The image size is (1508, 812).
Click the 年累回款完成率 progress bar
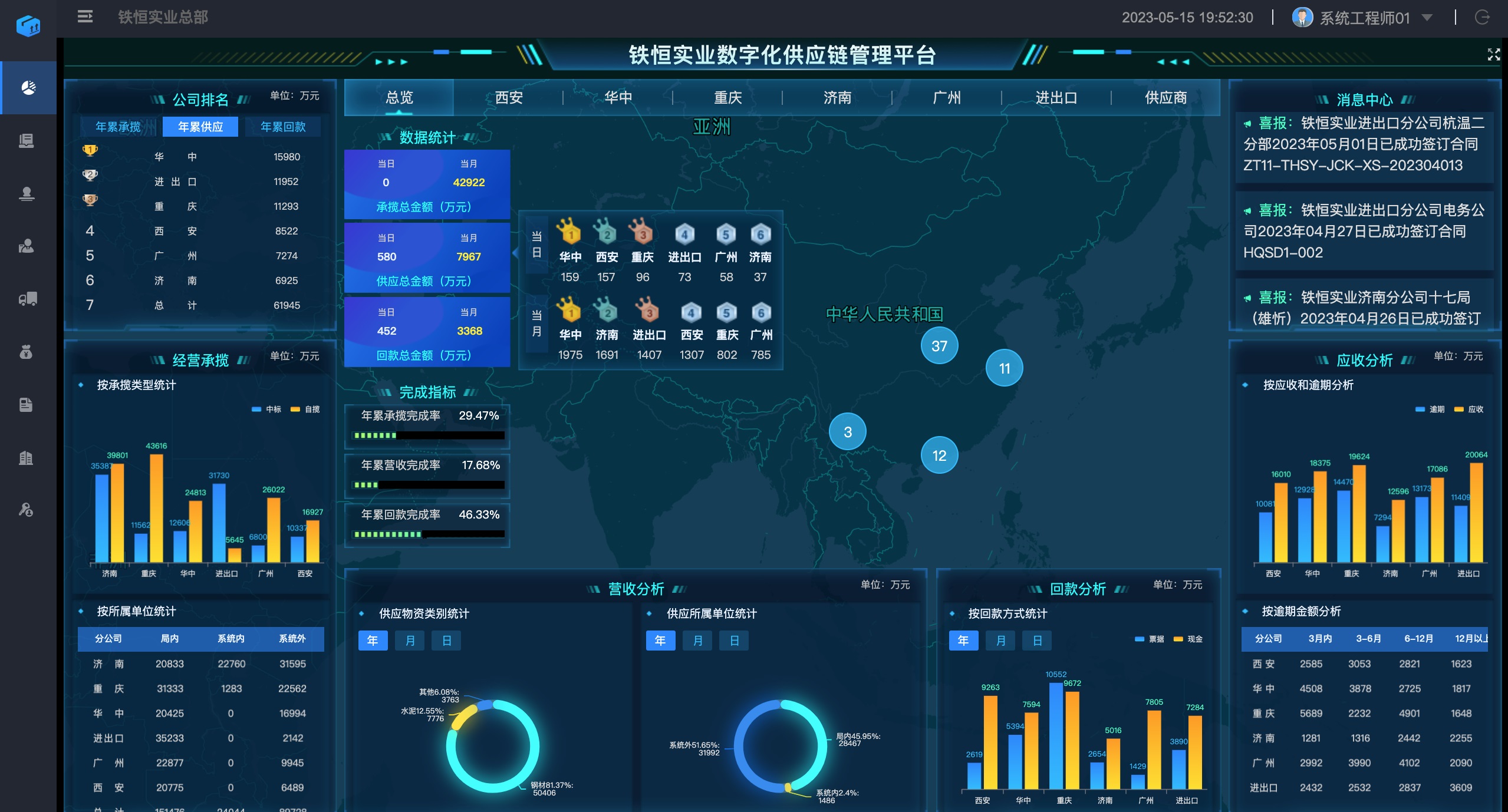(428, 534)
